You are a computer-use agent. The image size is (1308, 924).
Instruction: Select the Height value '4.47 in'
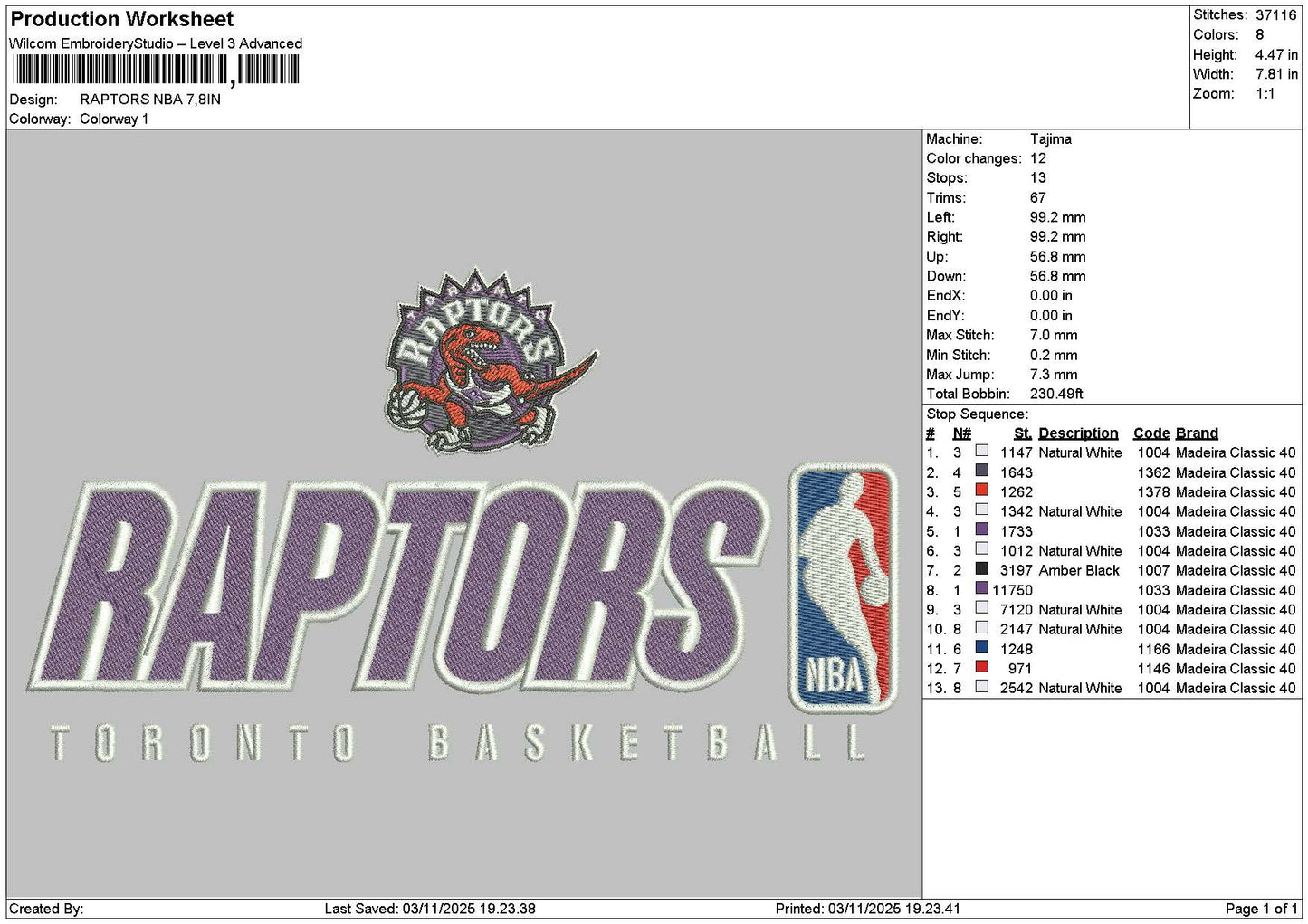1276,55
